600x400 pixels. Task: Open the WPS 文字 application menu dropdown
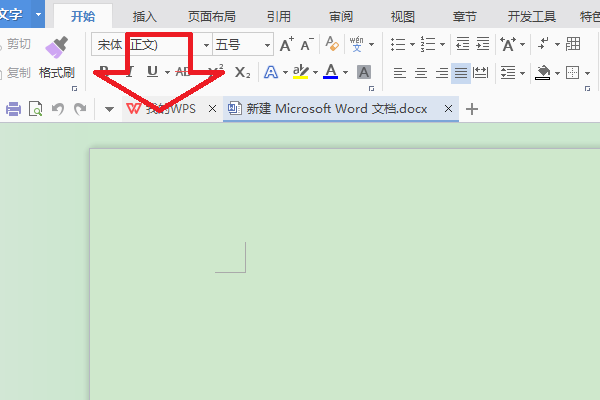tap(38, 15)
